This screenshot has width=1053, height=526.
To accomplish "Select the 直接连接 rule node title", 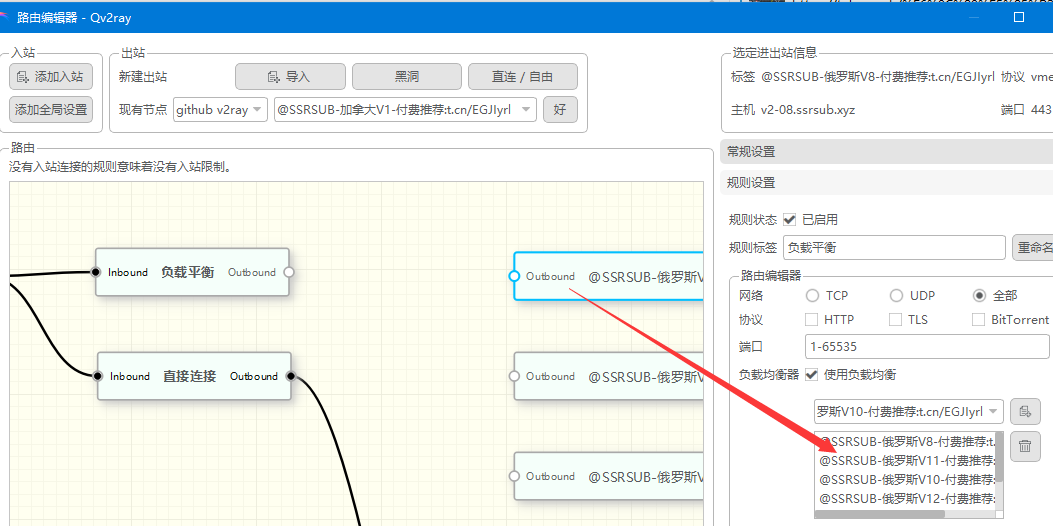I will (x=189, y=376).
